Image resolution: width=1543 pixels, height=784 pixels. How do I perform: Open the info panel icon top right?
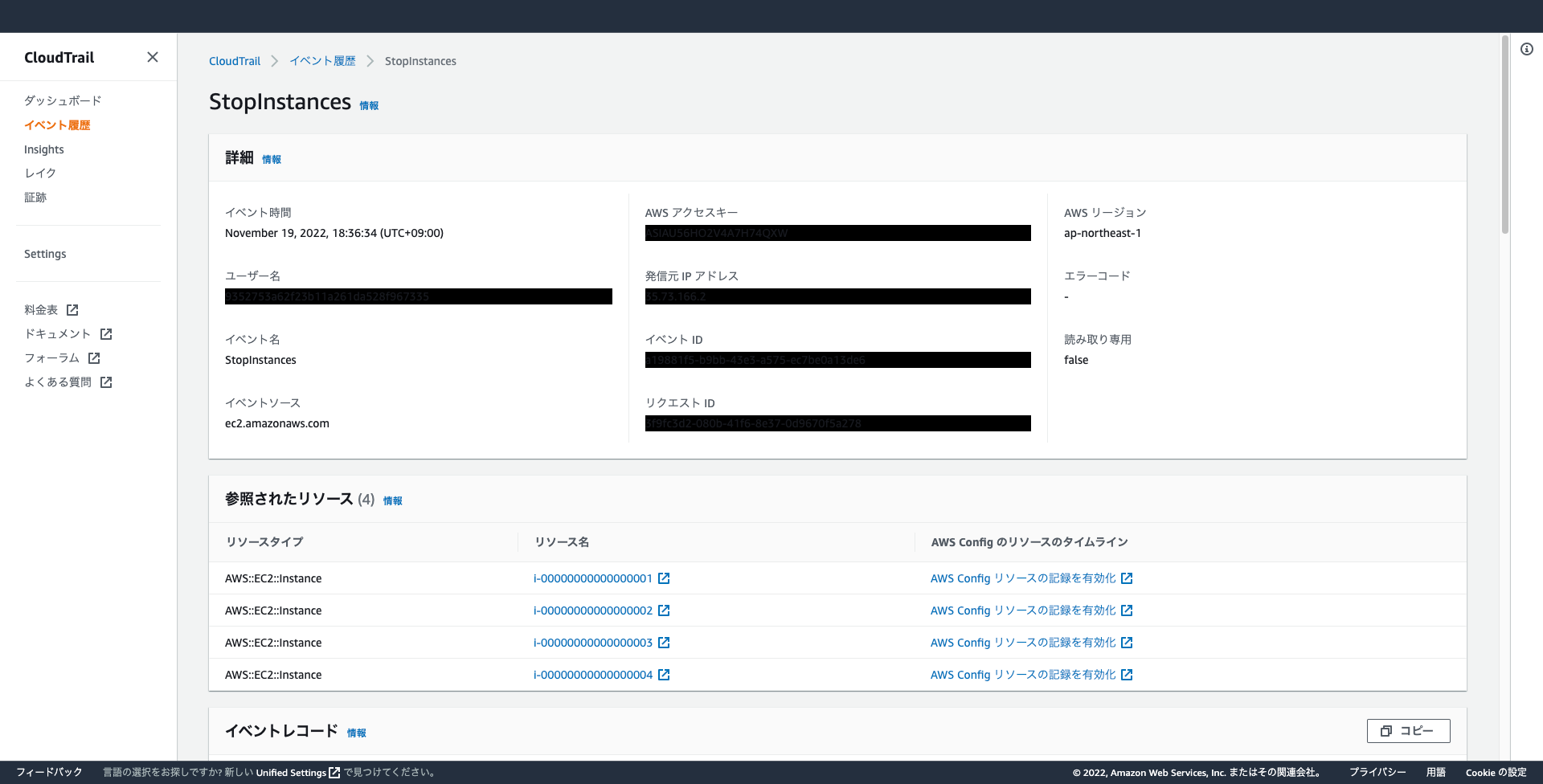click(x=1528, y=49)
